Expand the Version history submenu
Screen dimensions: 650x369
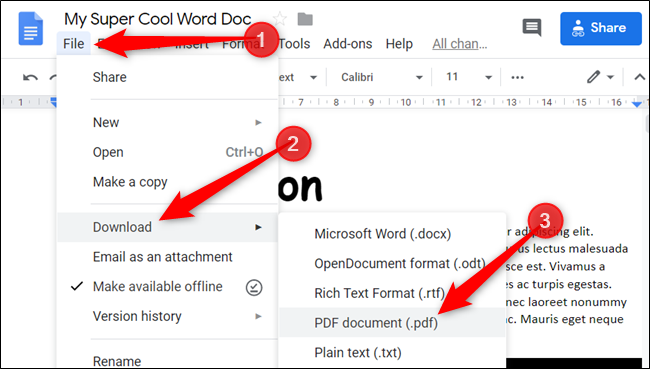(x=167, y=316)
